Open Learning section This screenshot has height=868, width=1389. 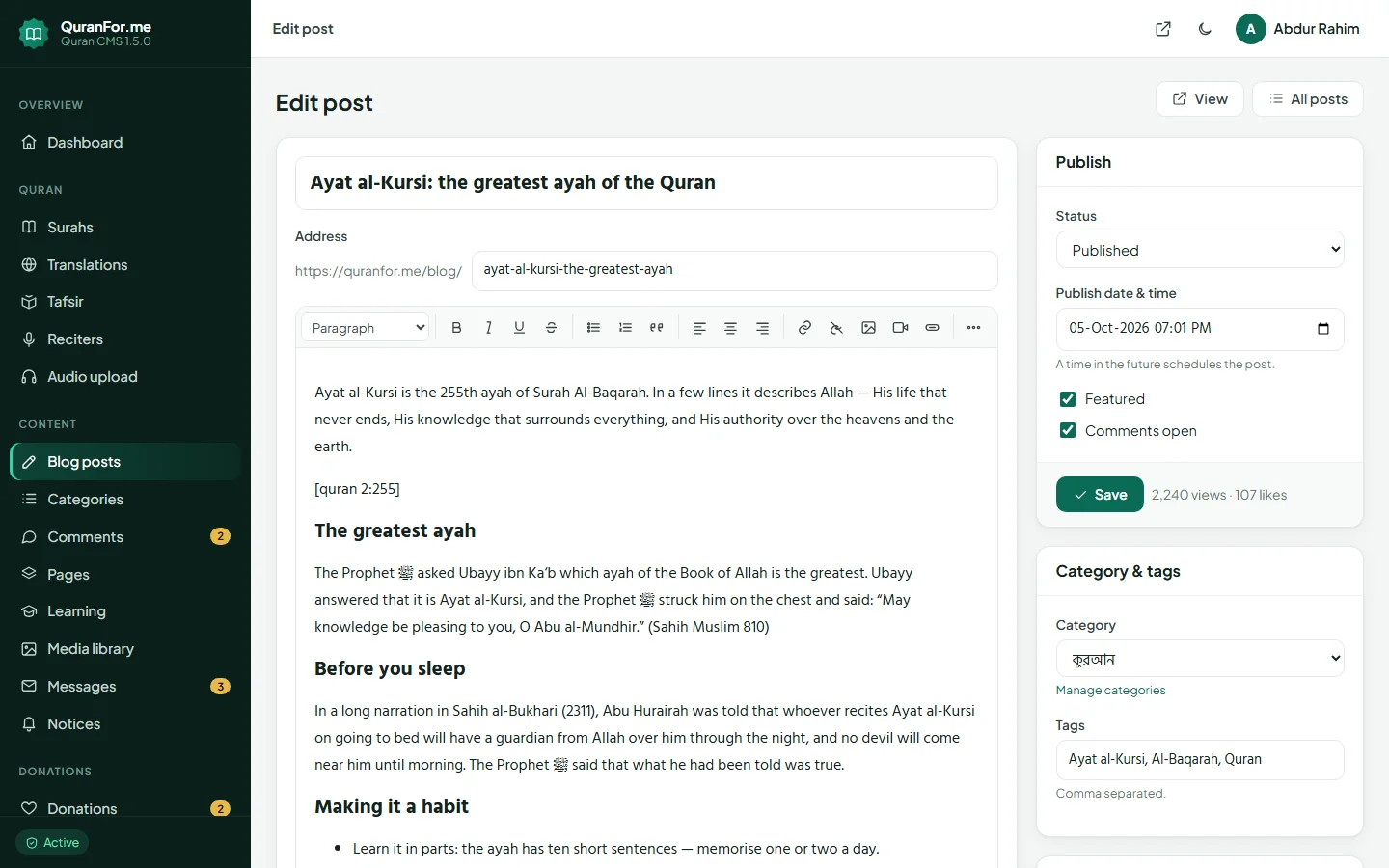click(125, 611)
